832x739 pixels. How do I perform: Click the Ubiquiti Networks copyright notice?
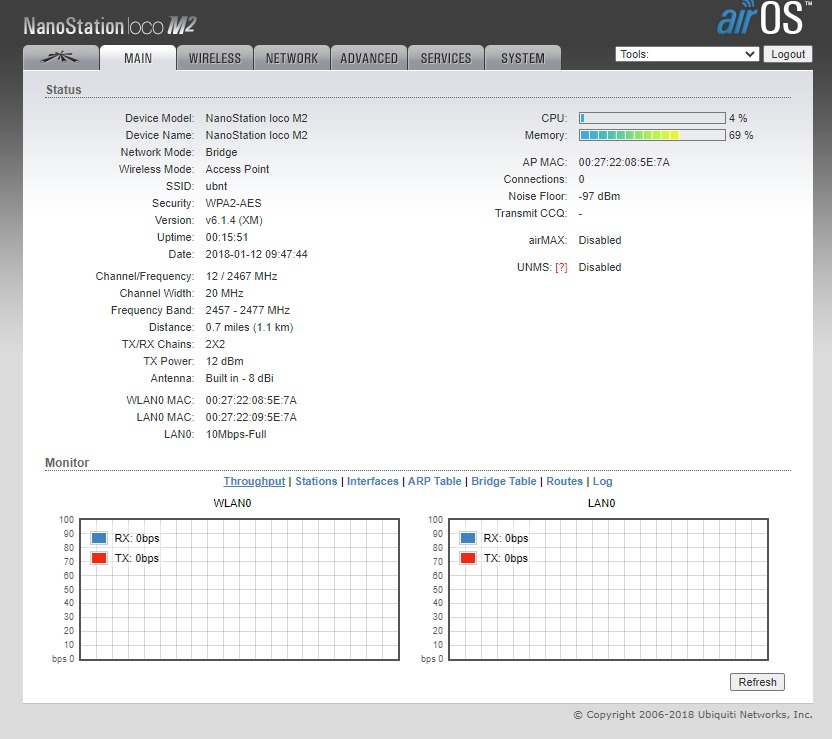(x=693, y=715)
